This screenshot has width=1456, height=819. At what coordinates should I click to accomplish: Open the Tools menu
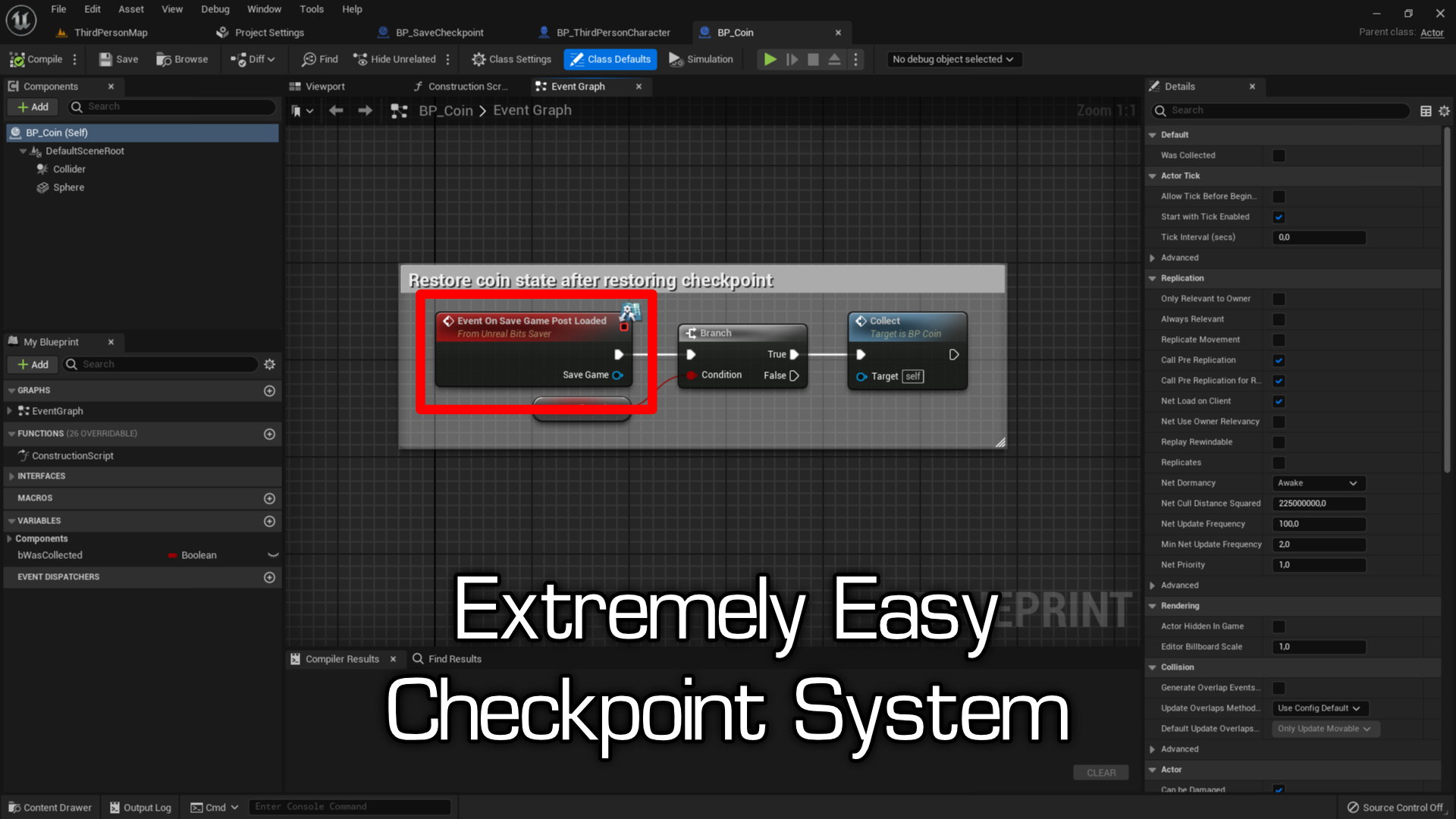pyautogui.click(x=311, y=9)
